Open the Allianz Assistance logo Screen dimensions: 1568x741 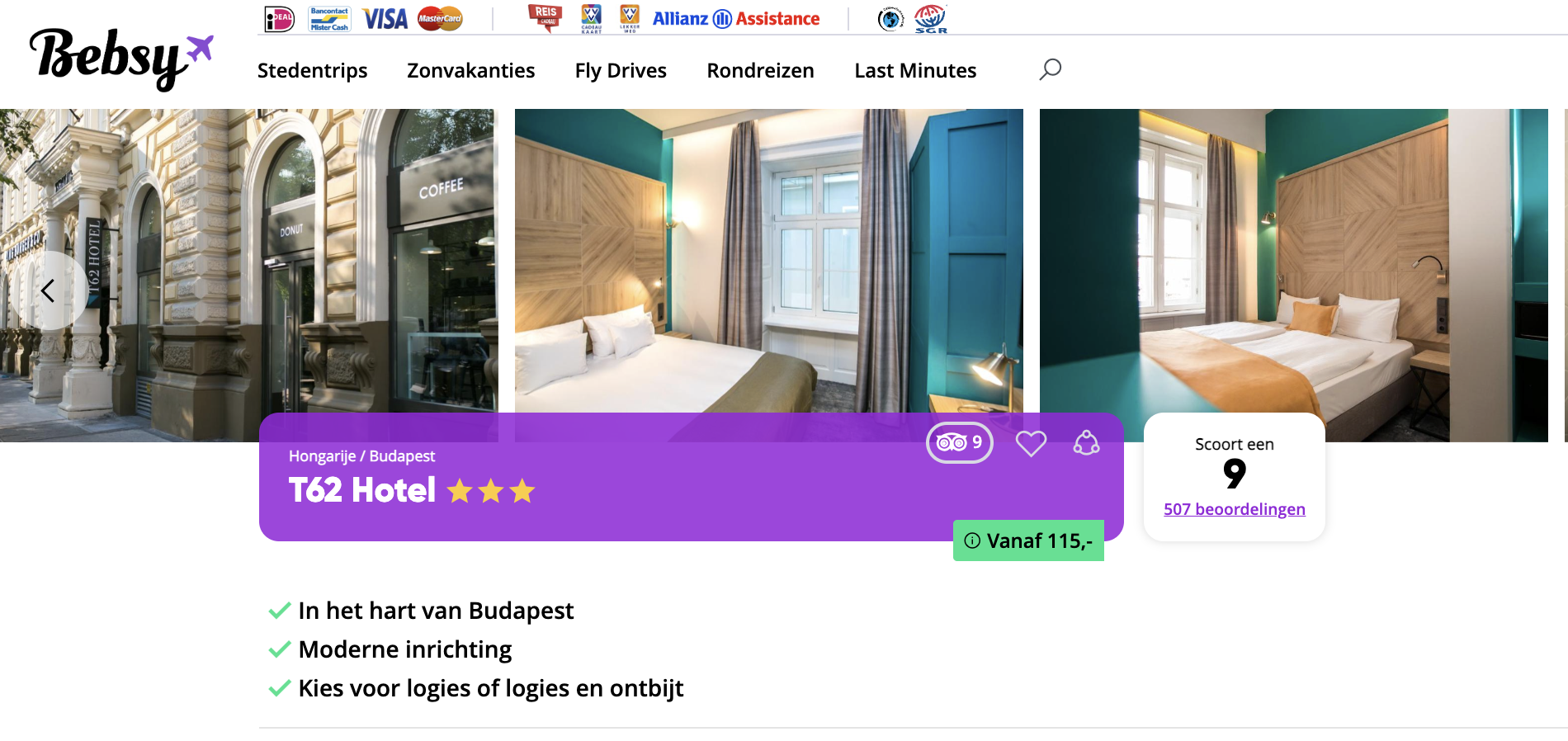(x=736, y=19)
